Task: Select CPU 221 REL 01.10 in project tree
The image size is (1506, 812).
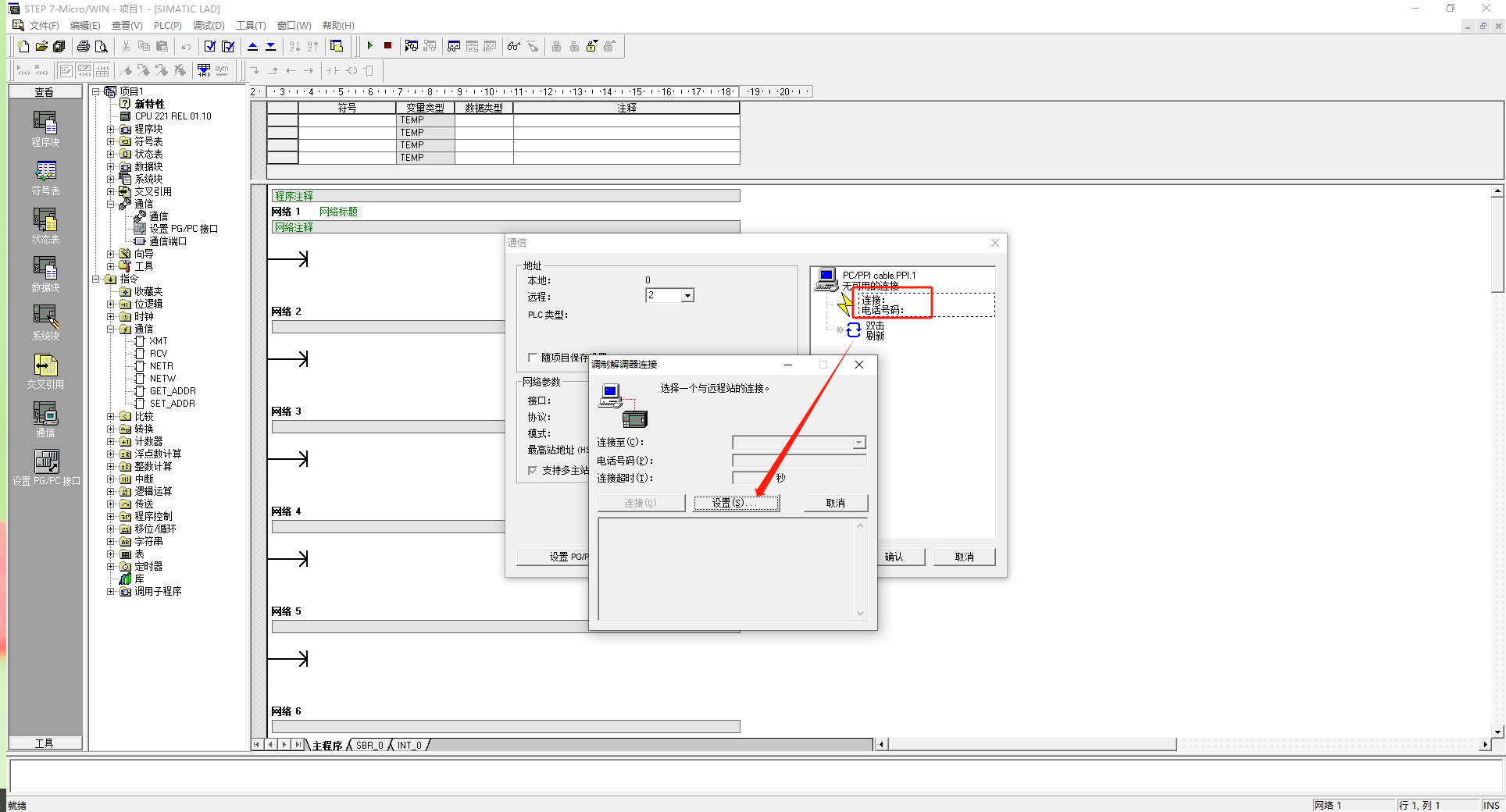Action: pyautogui.click(x=173, y=116)
